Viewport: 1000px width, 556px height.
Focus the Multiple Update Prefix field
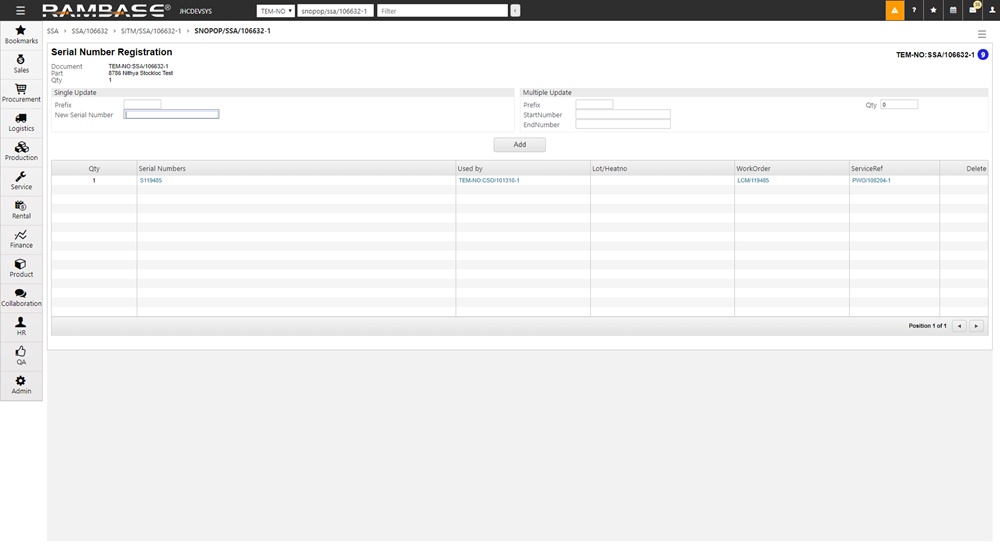594,104
